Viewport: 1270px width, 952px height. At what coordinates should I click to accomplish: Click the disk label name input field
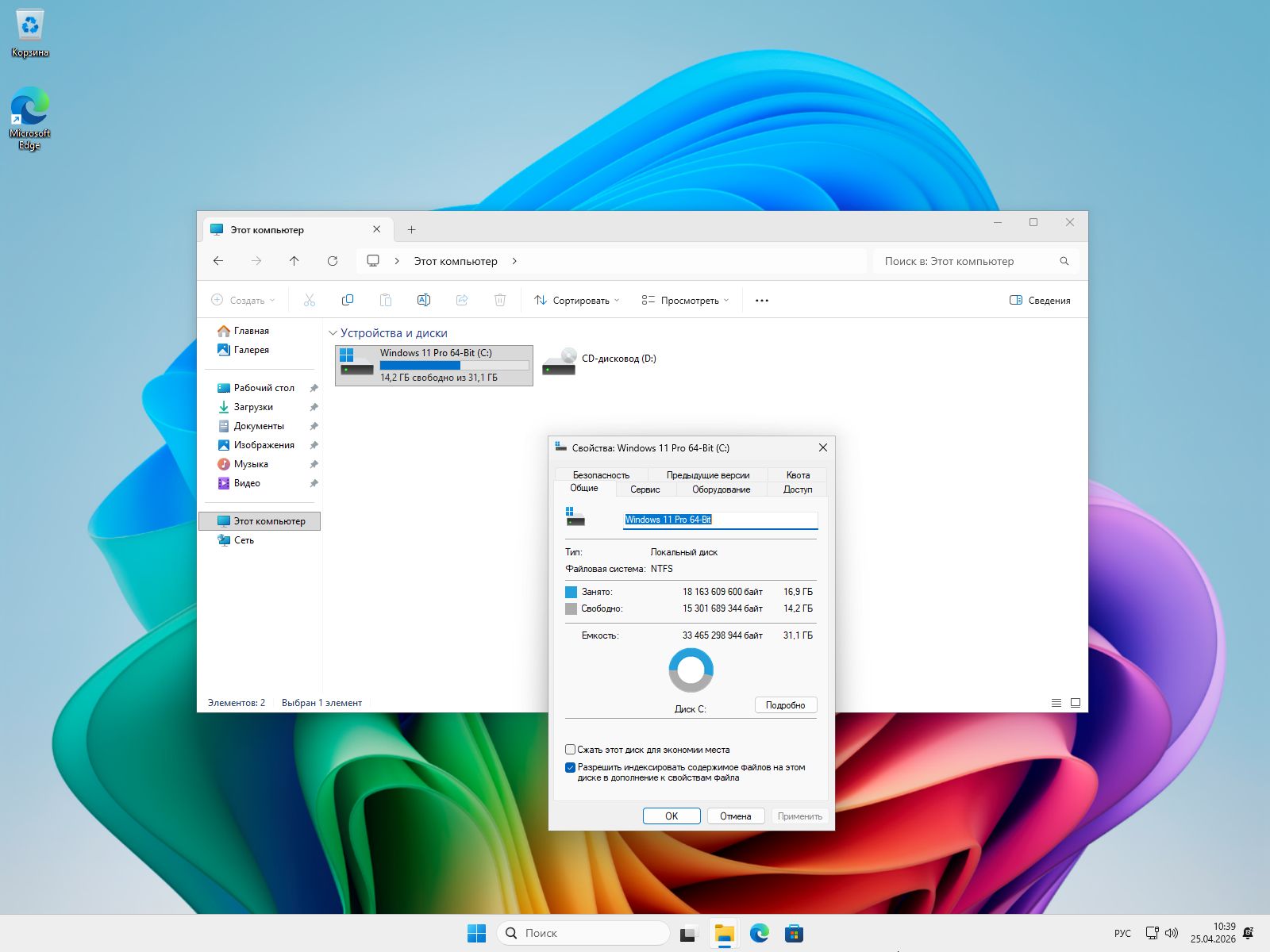point(720,520)
